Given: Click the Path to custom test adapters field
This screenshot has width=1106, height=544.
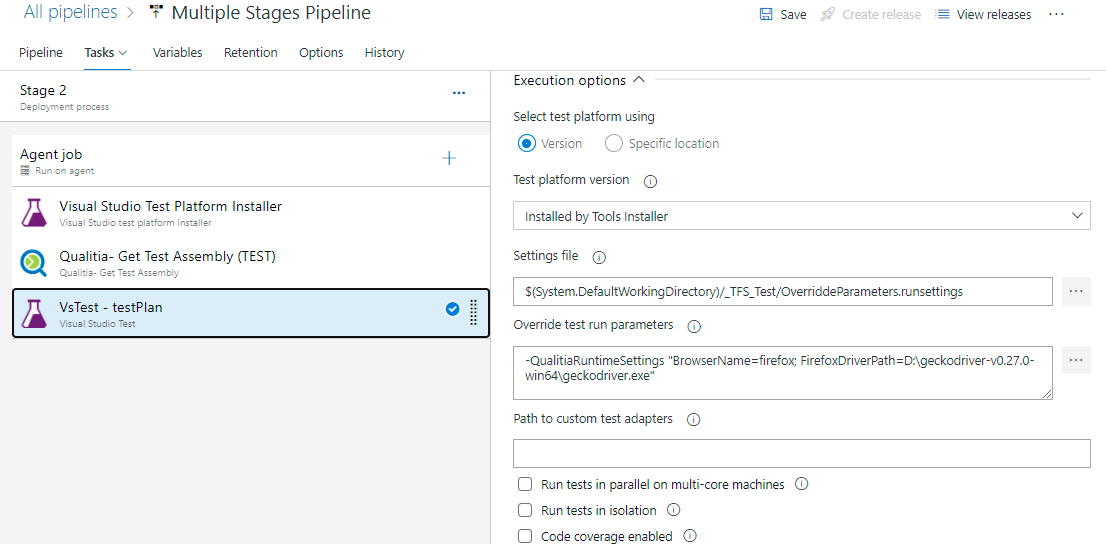Looking at the screenshot, I should (801, 453).
